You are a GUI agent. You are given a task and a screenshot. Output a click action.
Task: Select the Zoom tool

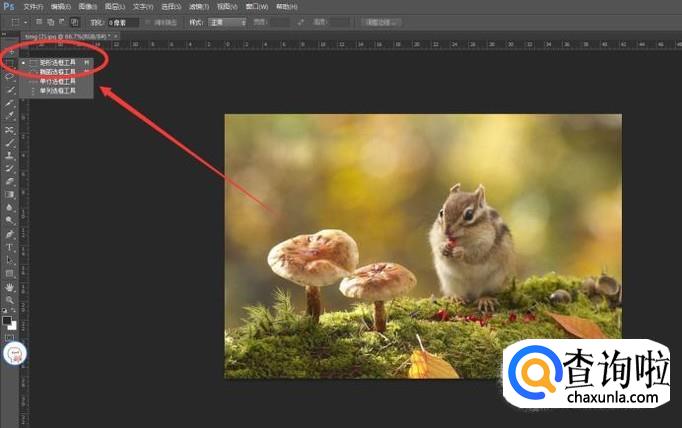tap(10, 300)
